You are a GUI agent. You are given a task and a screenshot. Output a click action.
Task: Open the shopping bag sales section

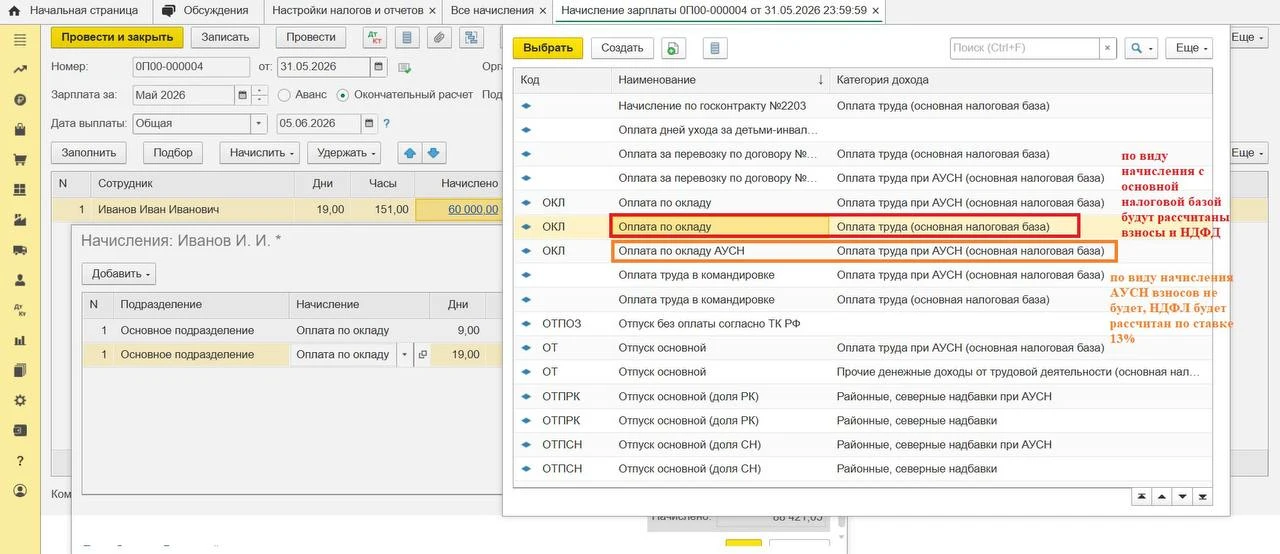pyautogui.click(x=20, y=130)
